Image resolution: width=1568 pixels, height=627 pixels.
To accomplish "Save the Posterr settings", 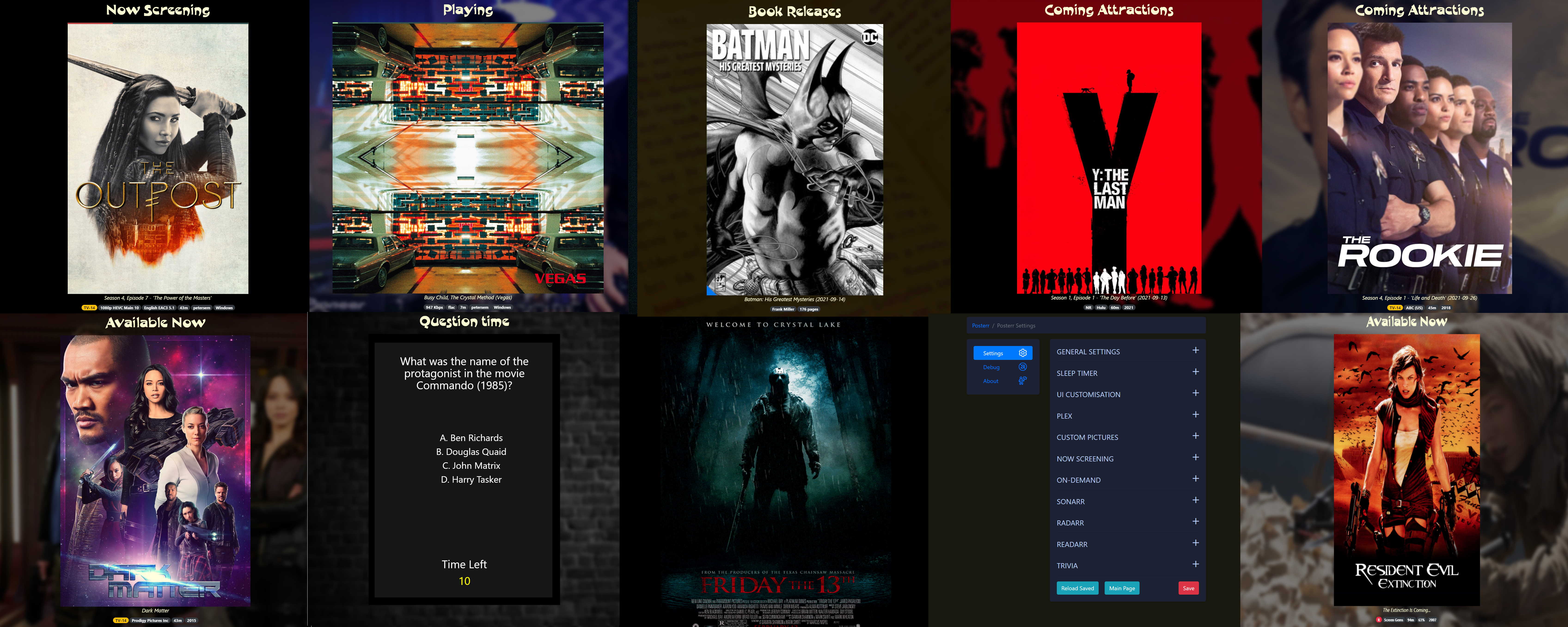I will click(x=1188, y=588).
